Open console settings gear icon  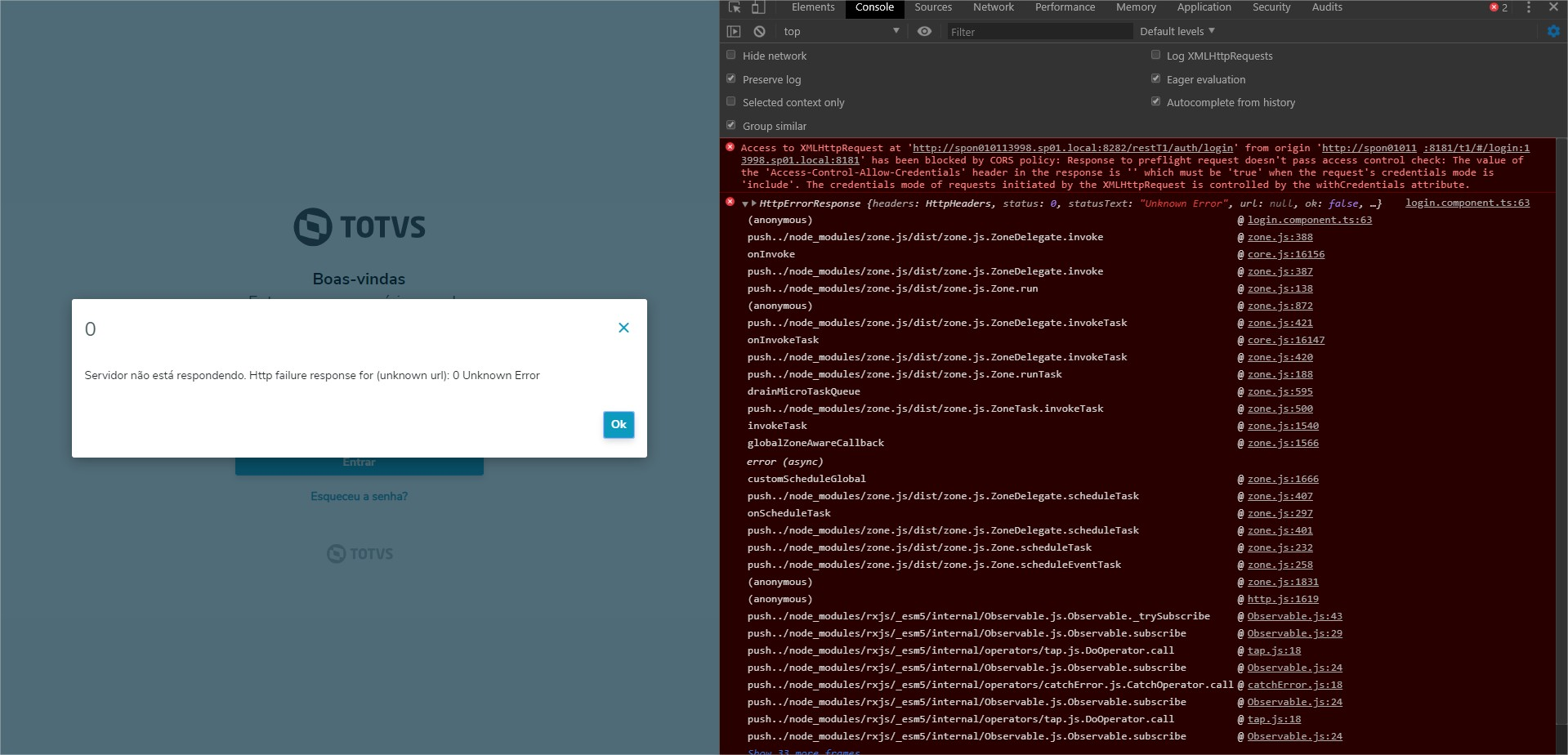click(x=1553, y=31)
